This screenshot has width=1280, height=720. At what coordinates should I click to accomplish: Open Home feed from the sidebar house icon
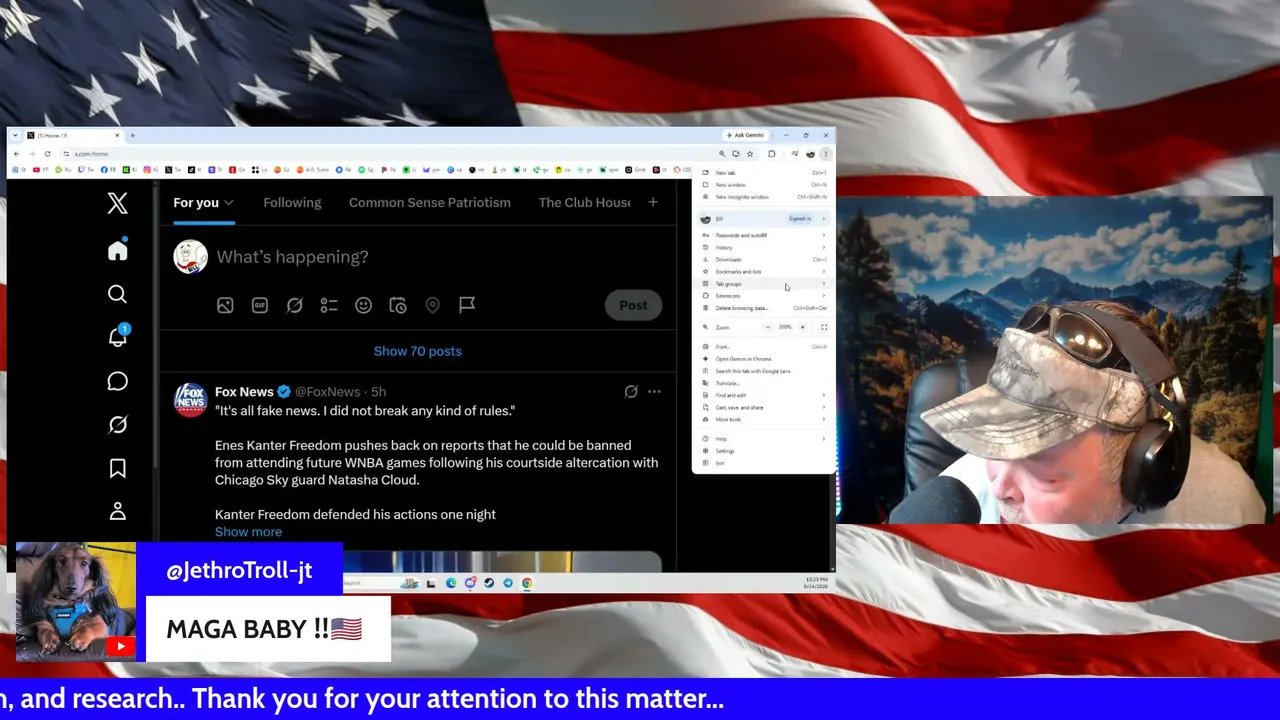pos(117,250)
